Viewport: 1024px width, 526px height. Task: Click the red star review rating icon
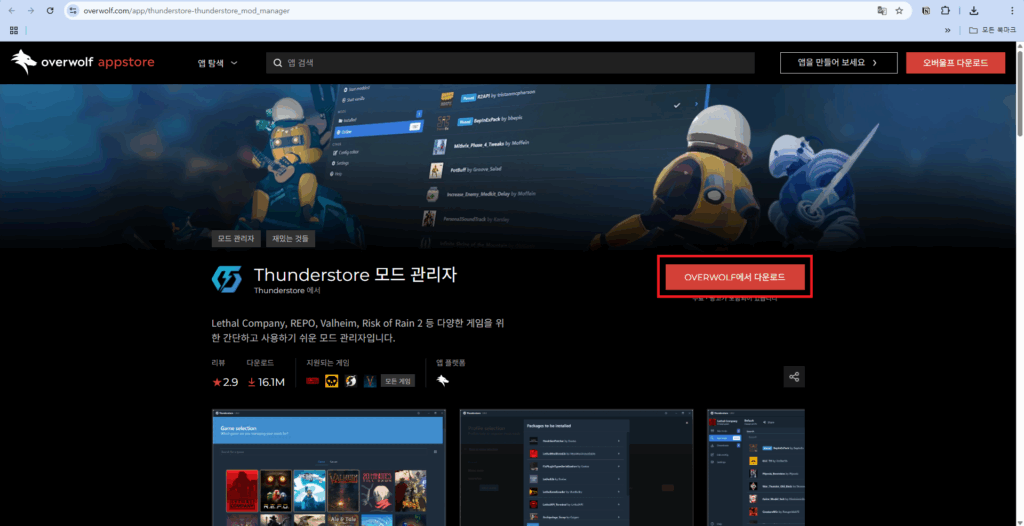217,382
